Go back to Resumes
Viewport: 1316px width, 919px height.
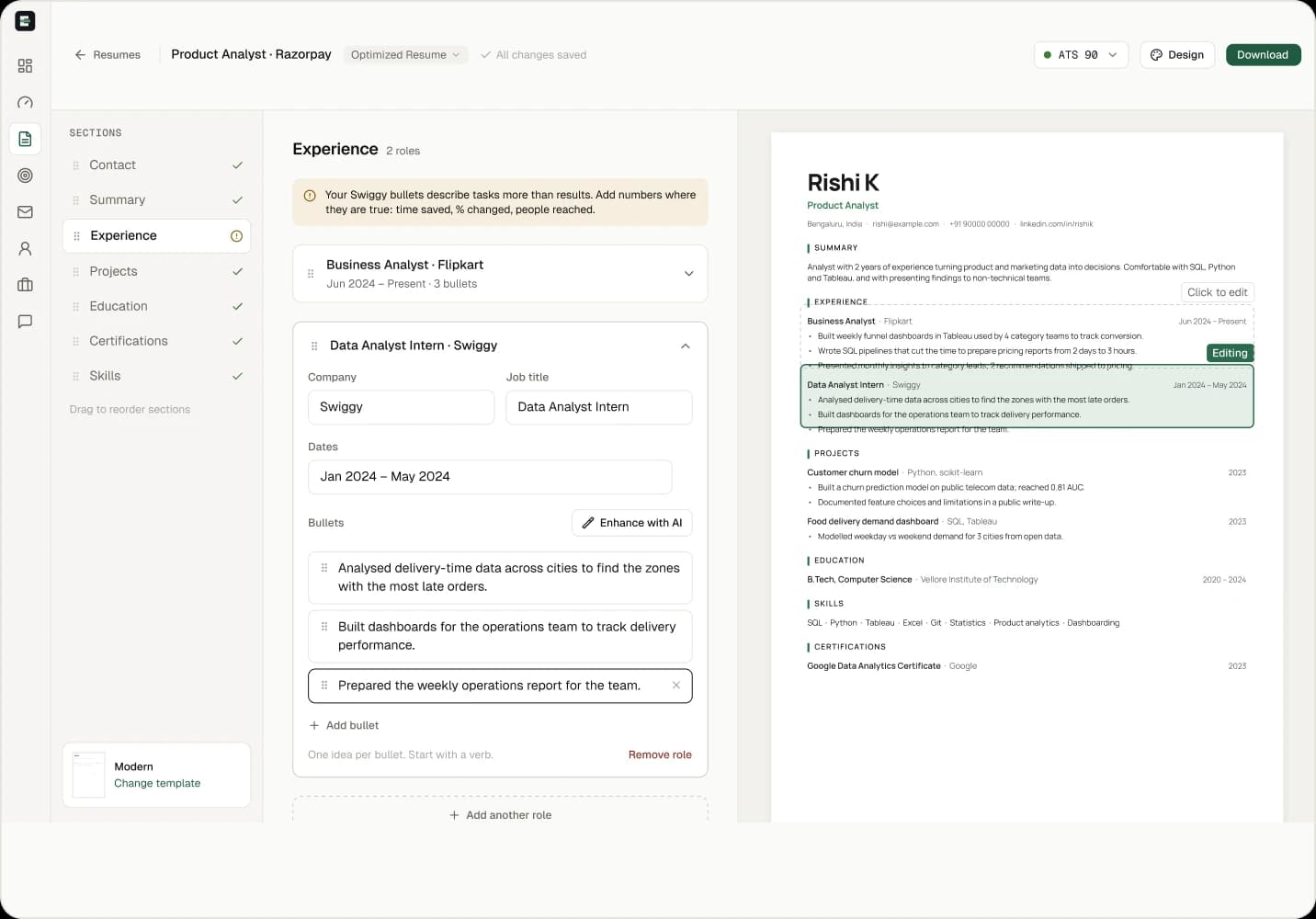click(108, 55)
